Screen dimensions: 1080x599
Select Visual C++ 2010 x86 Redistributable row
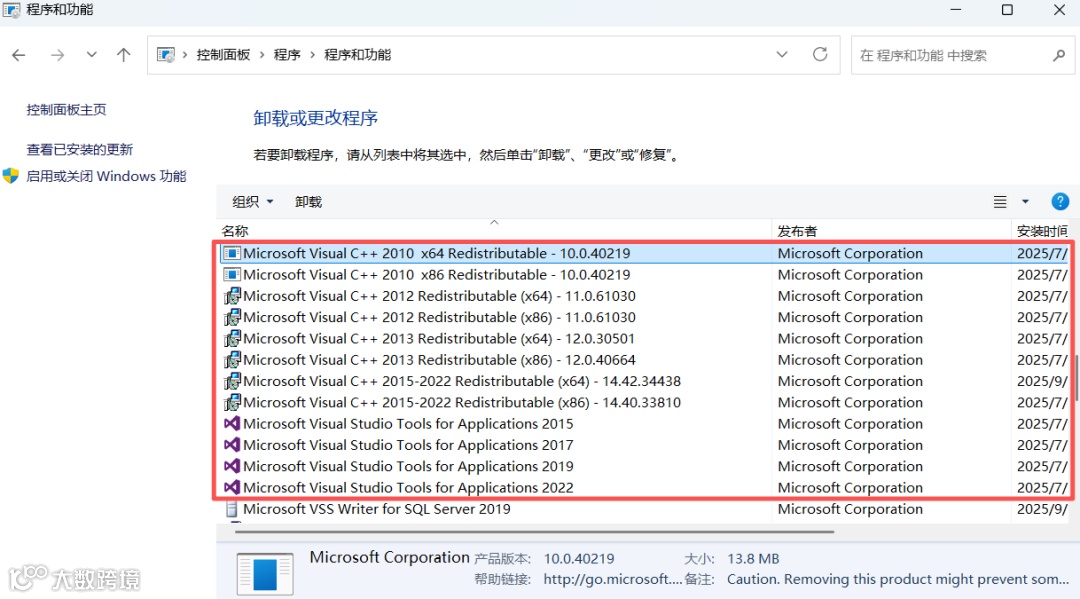coord(645,275)
